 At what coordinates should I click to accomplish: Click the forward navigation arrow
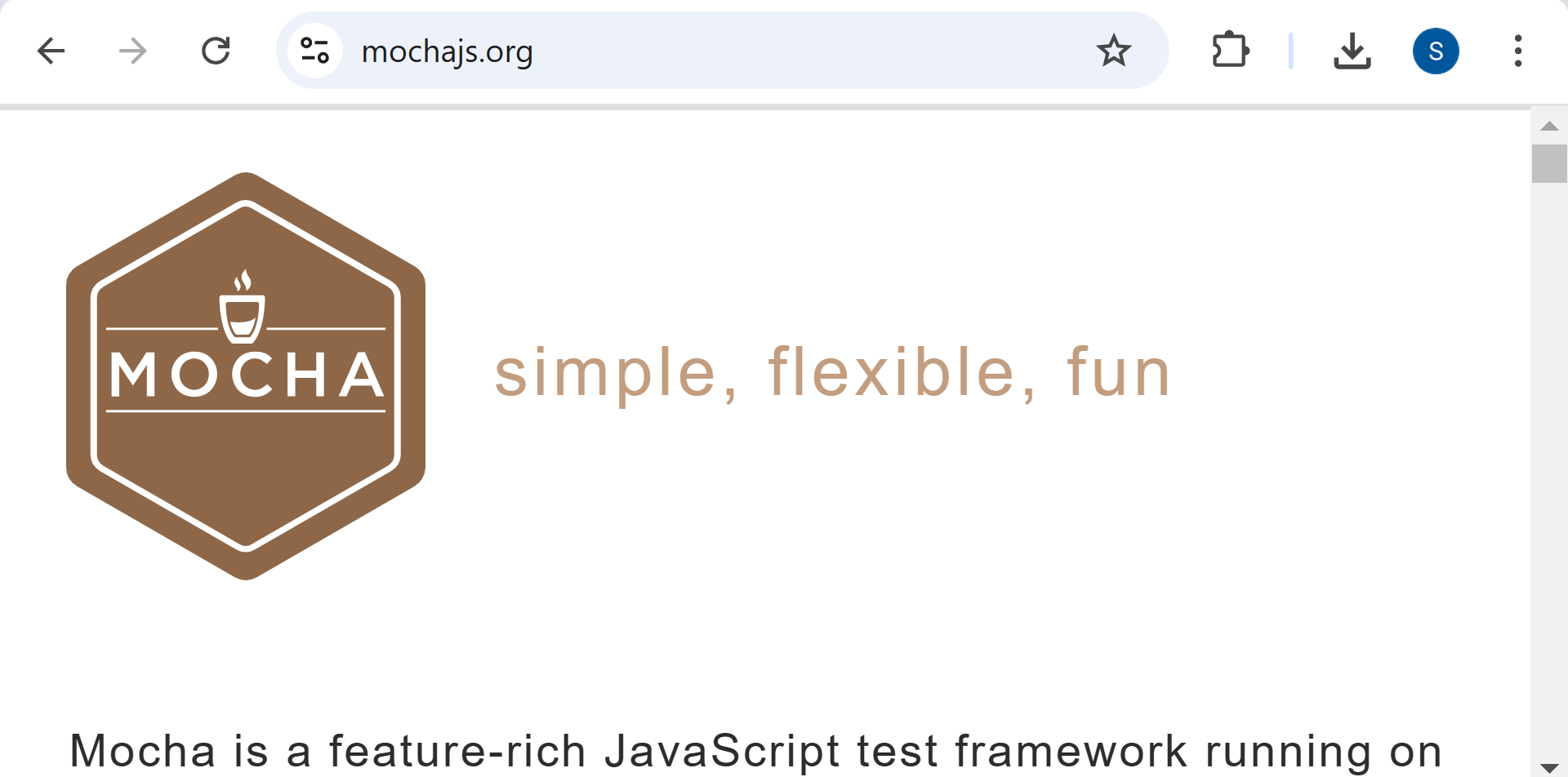coord(132,51)
